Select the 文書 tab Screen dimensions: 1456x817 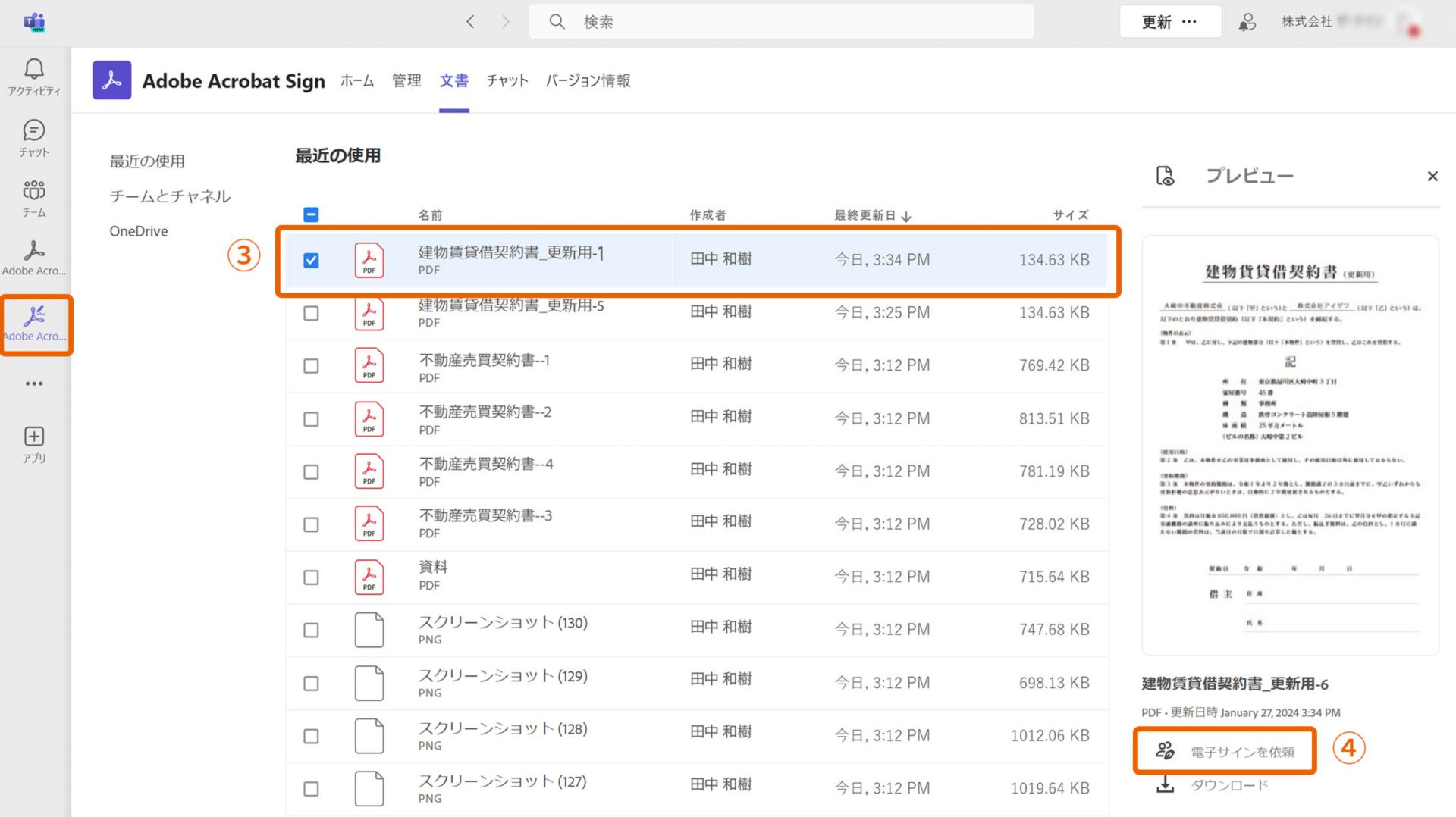(x=454, y=80)
